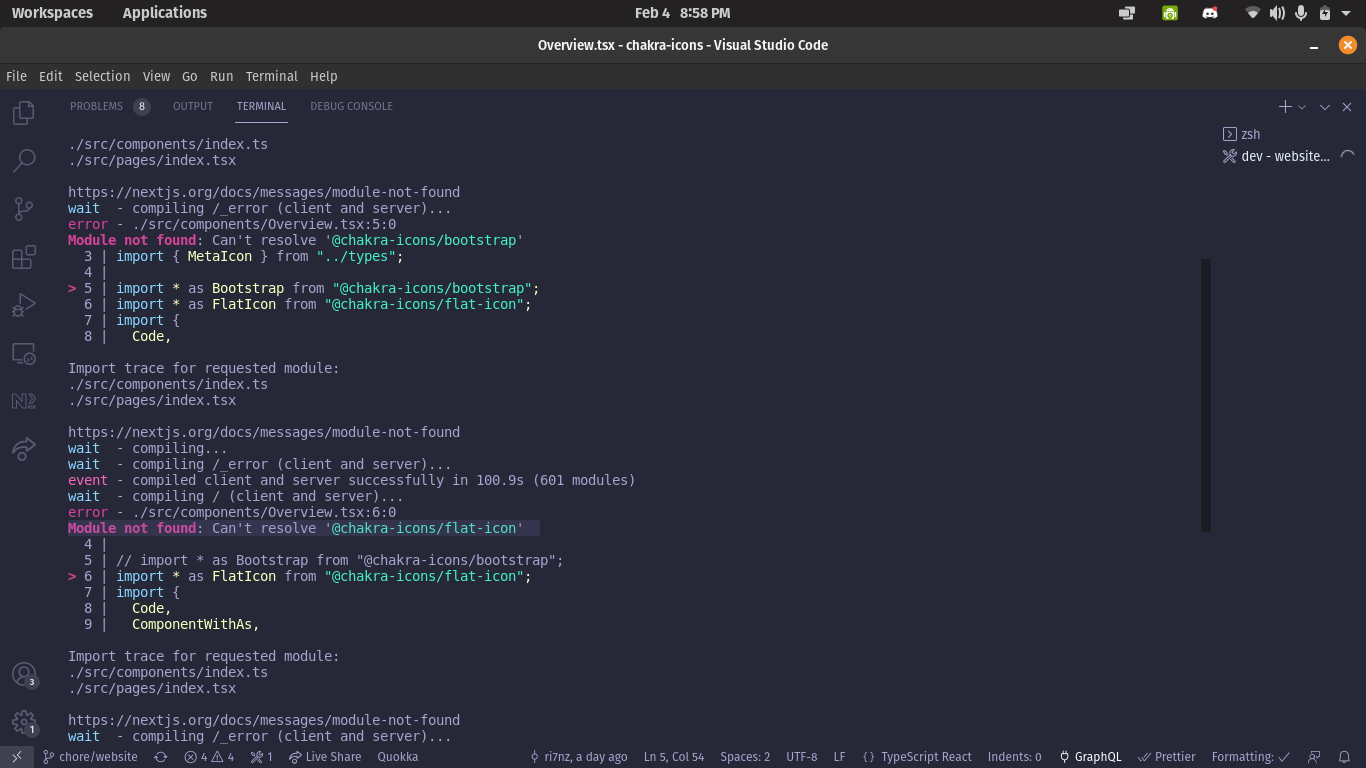Open the date and time Feb 4 8:58 PM

click(683, 13)
